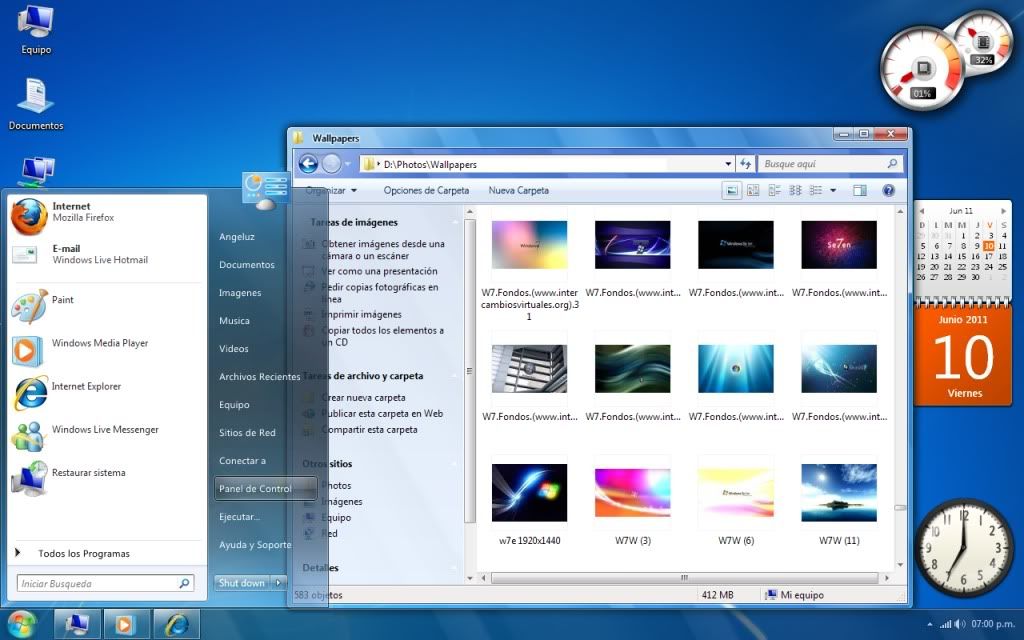Collapse Tareas de archivo y carpeta section
This screenshot has width=1024, height=640.
click(x=454, y=376)
